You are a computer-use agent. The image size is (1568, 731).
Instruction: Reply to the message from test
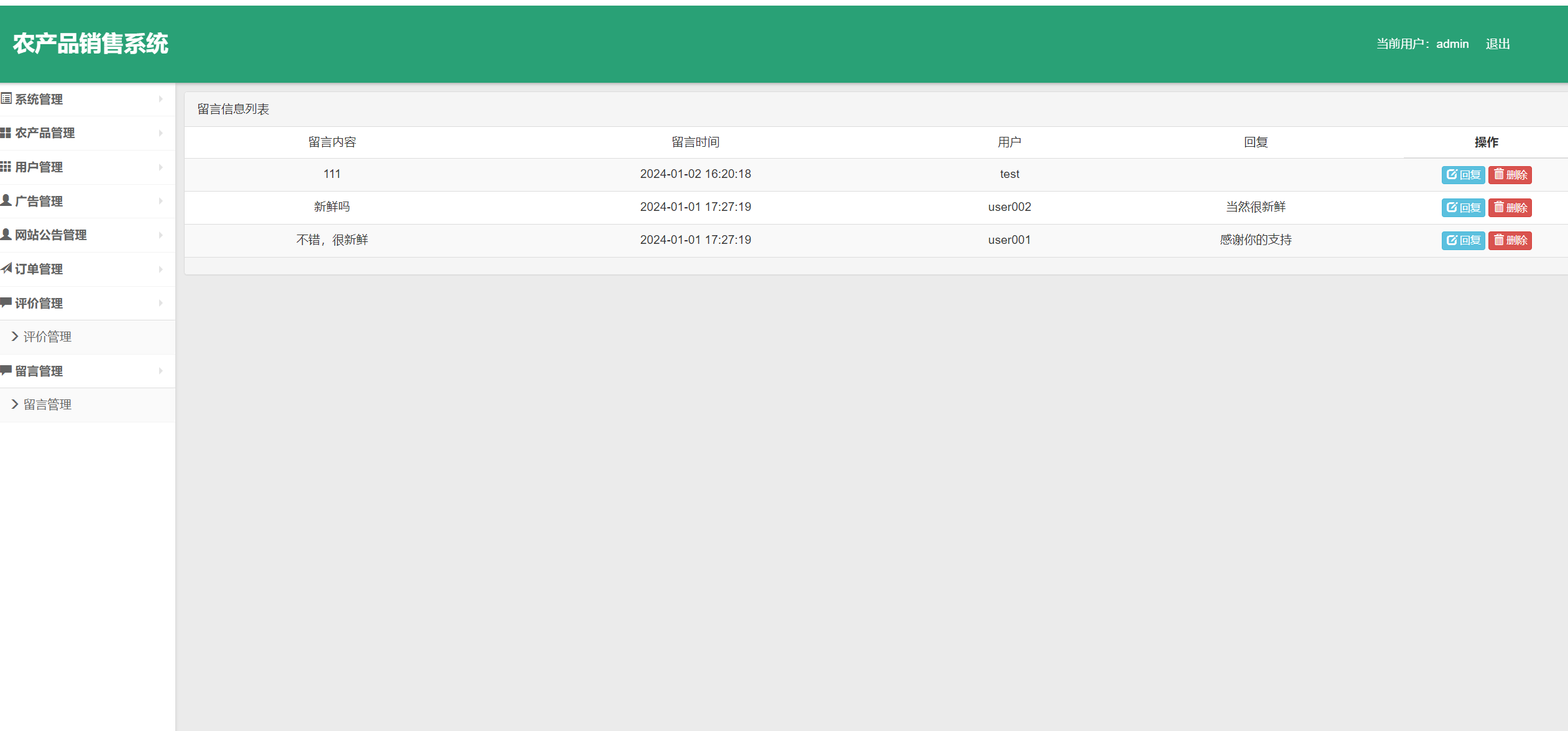(1463, 175)
